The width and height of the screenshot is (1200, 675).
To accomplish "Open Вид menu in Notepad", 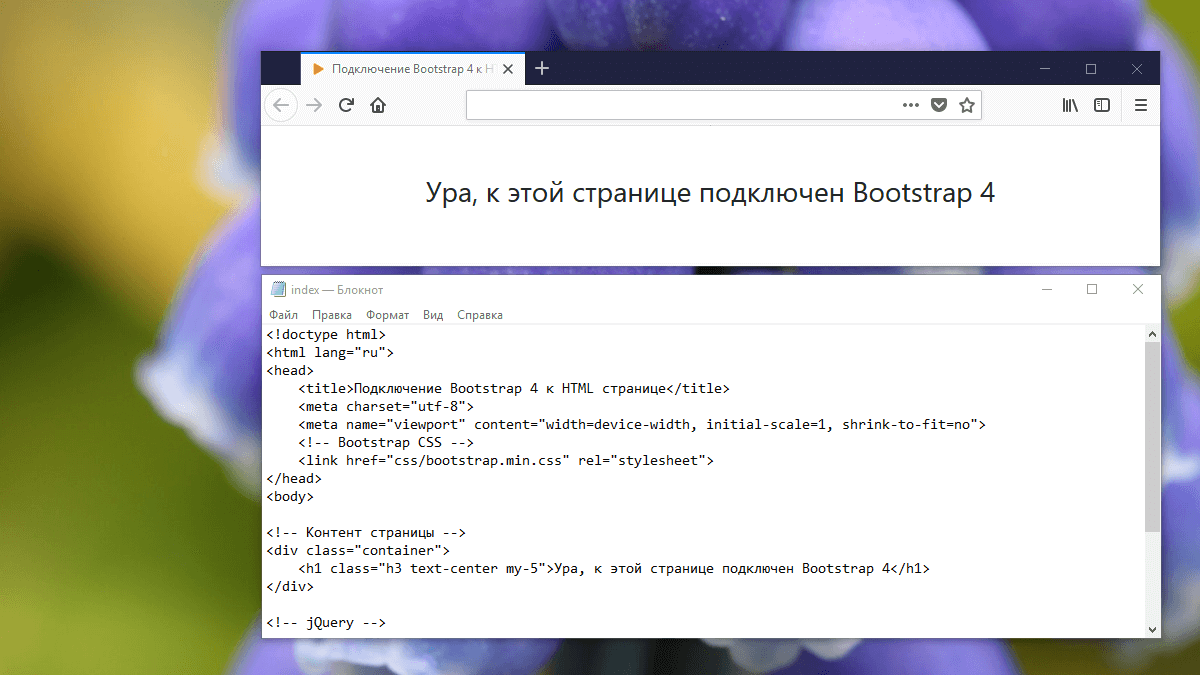I will [433, 315].
